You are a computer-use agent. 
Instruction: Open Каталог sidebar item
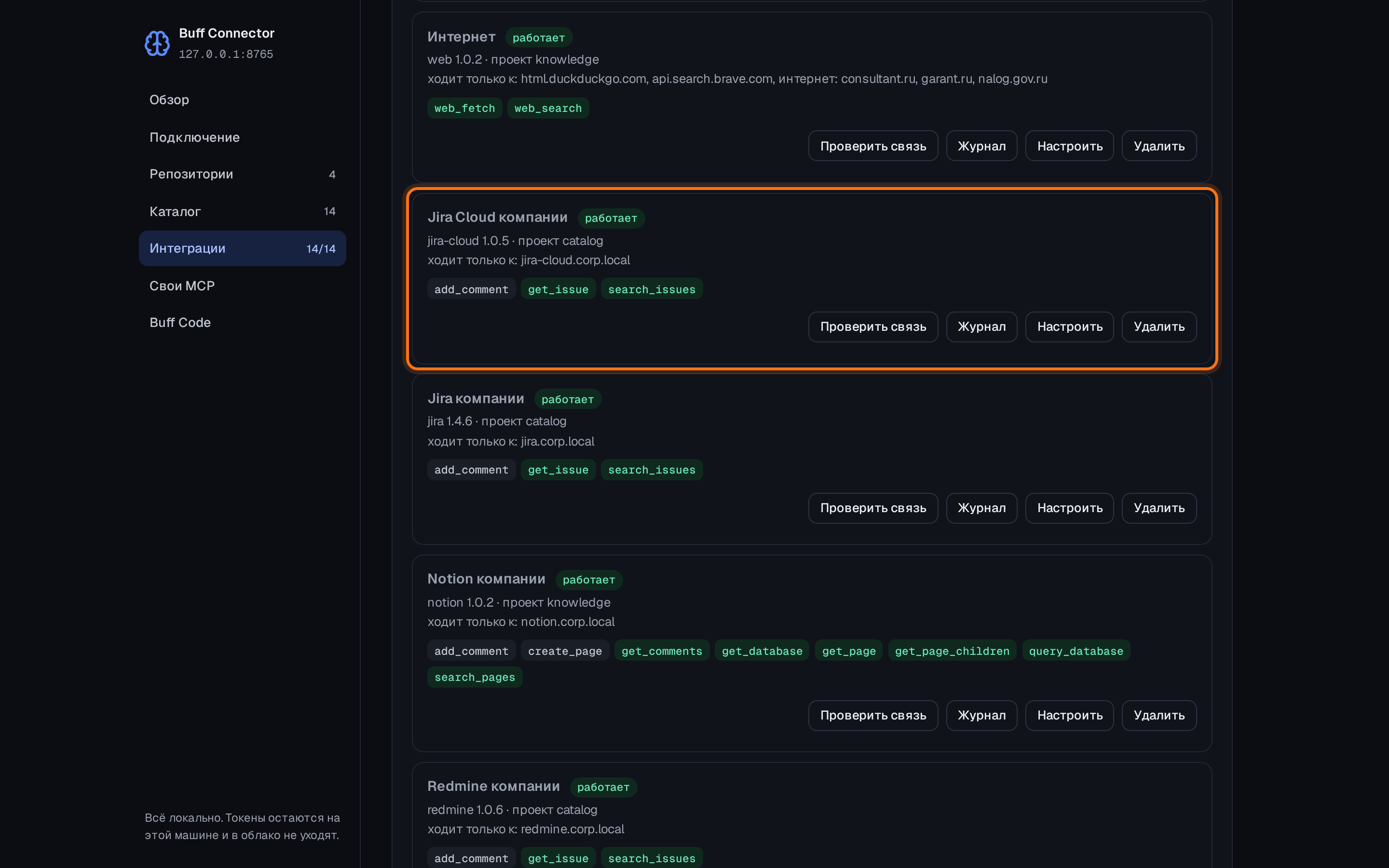coord(242,211)
